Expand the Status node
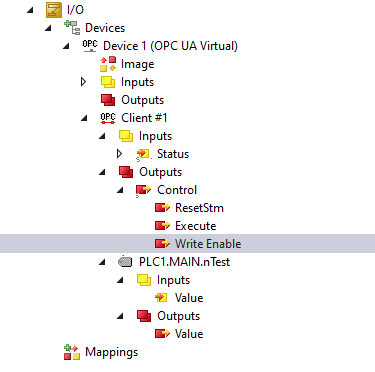This screenshot has height=372, width=375. 120,154
